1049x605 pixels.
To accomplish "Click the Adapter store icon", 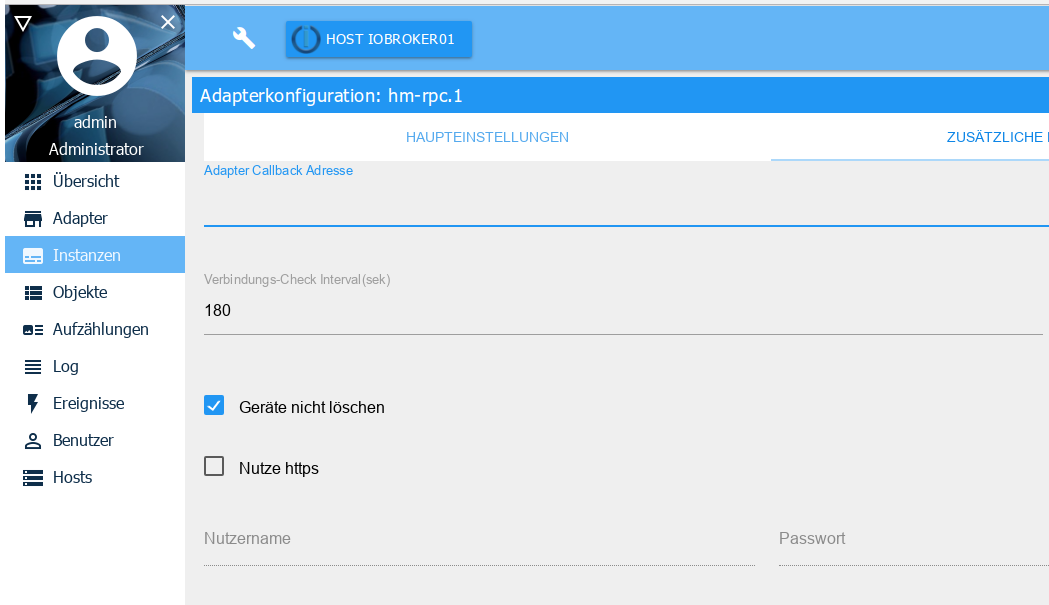I will [33, 219].
